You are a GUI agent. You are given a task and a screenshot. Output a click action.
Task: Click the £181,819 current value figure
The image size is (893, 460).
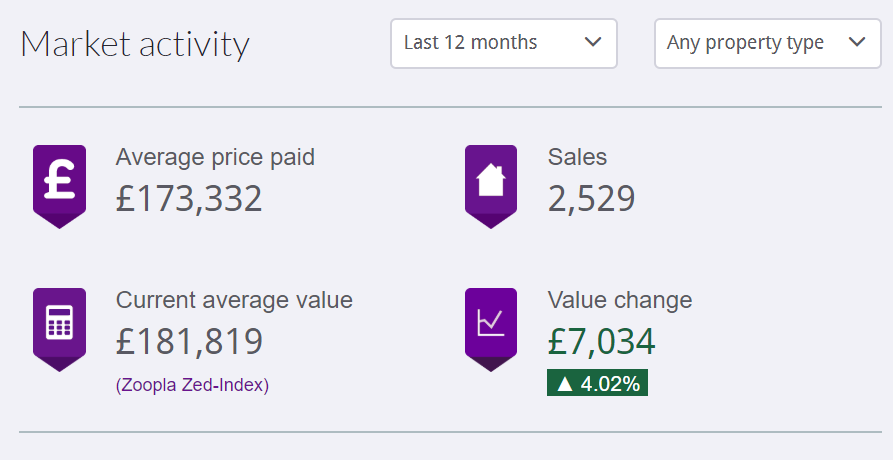tap(189, 342)
